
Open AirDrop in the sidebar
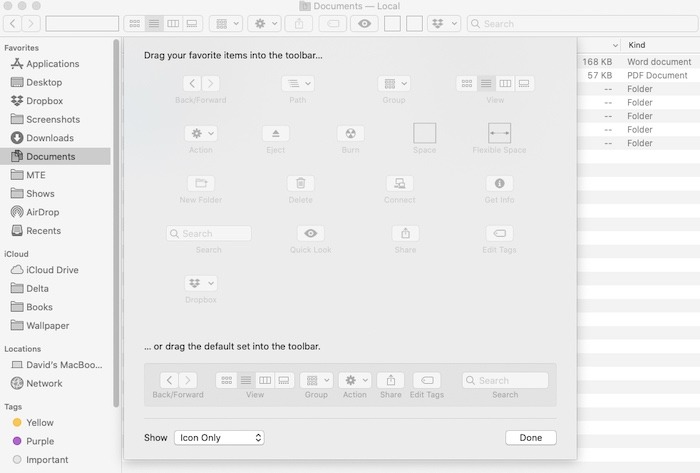coord(42,212)
